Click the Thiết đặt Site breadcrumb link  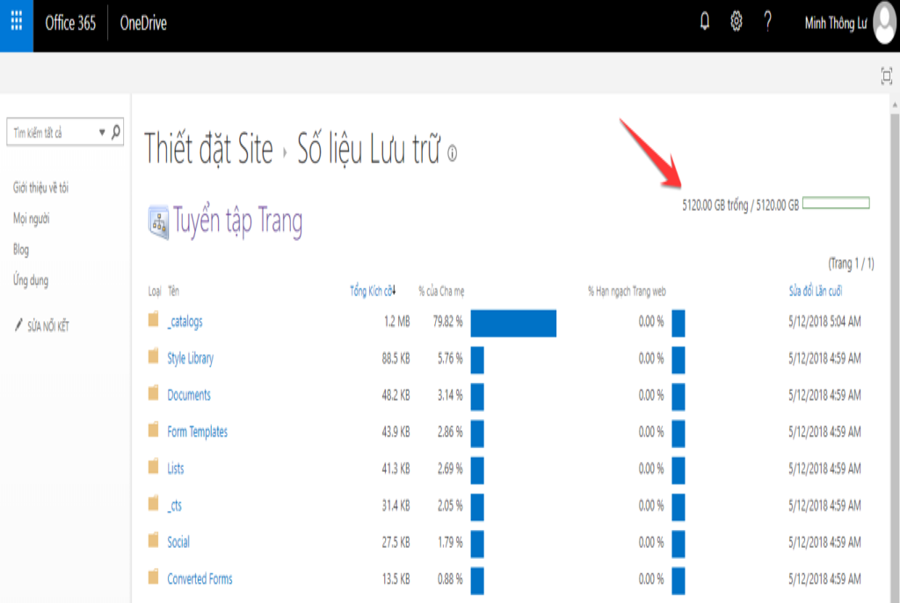(208, 150)
